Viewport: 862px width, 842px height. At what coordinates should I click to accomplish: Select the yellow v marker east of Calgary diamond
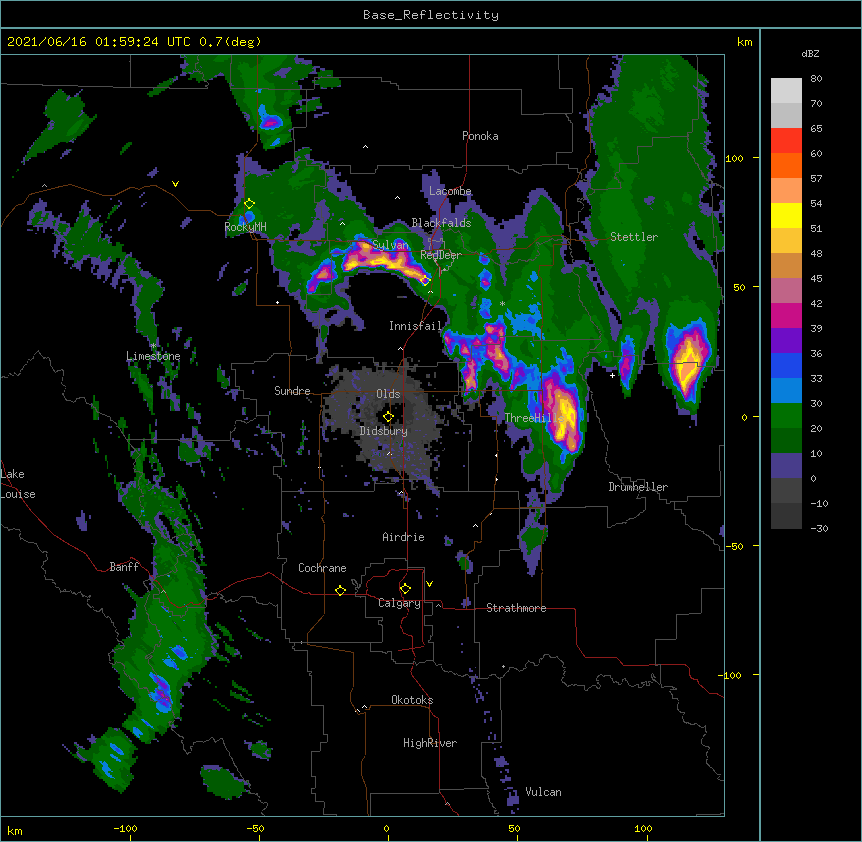point(429,584)
